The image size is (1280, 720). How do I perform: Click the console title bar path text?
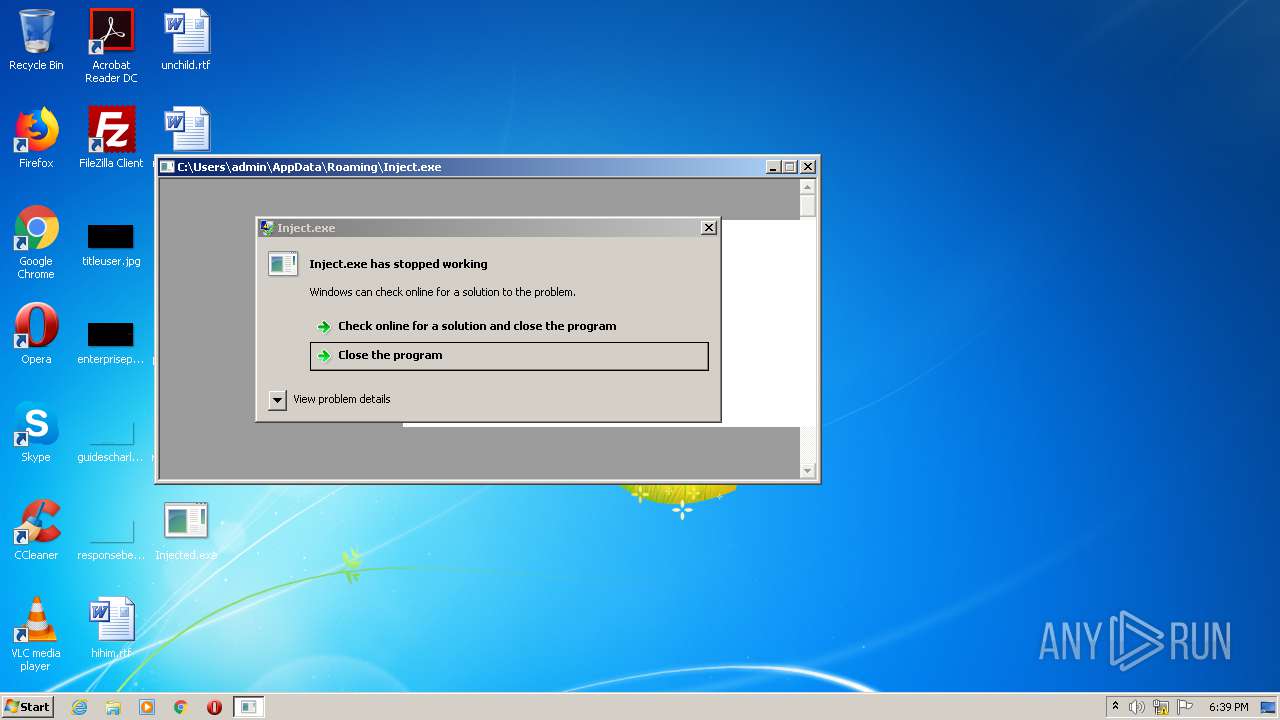(309, 167)
